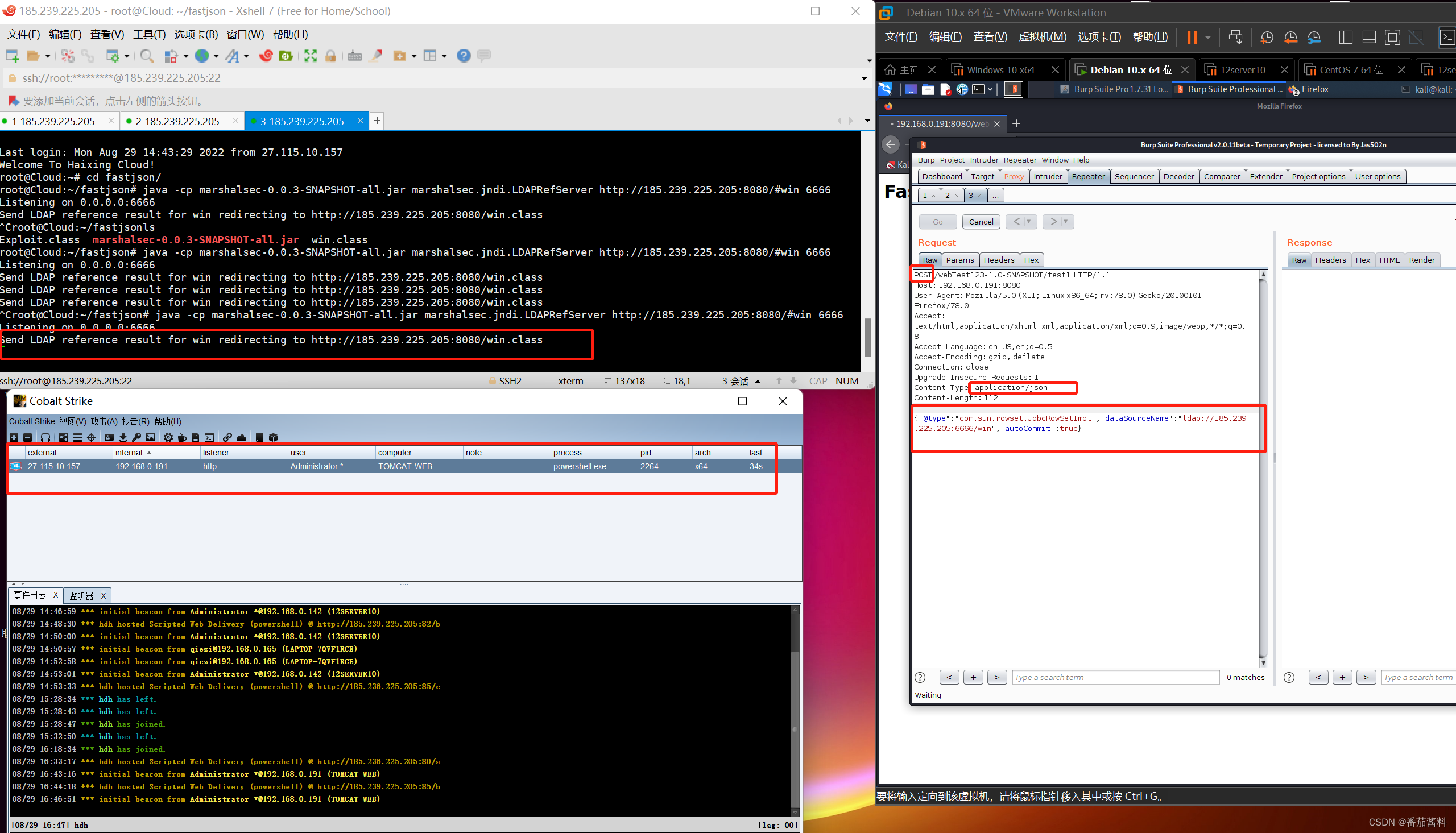
Task: Click Burp Repeater Cancel button
Action: 981,221
